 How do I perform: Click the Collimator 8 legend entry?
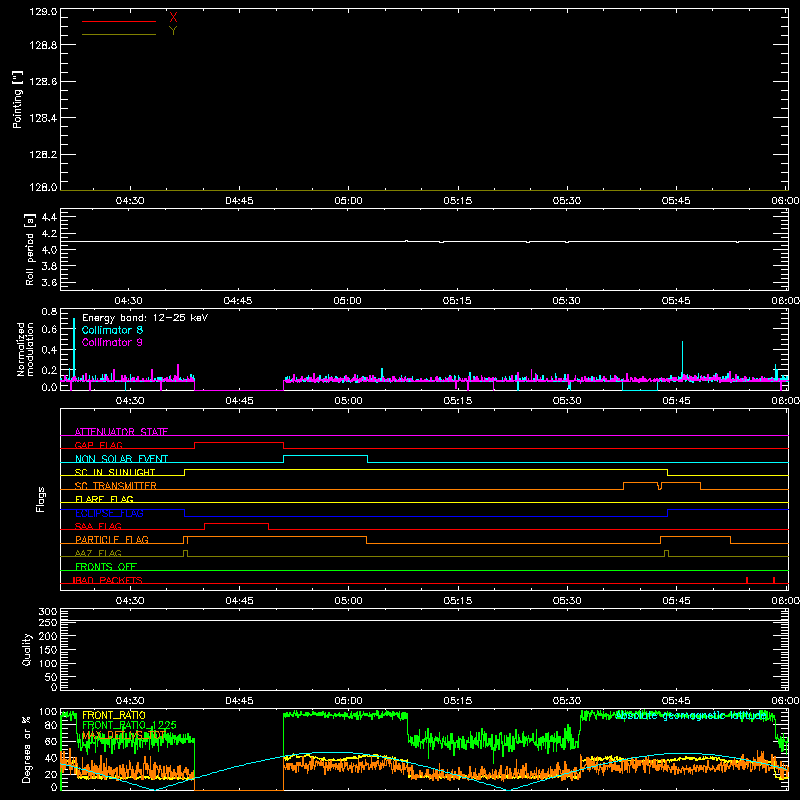coord(112,330)
